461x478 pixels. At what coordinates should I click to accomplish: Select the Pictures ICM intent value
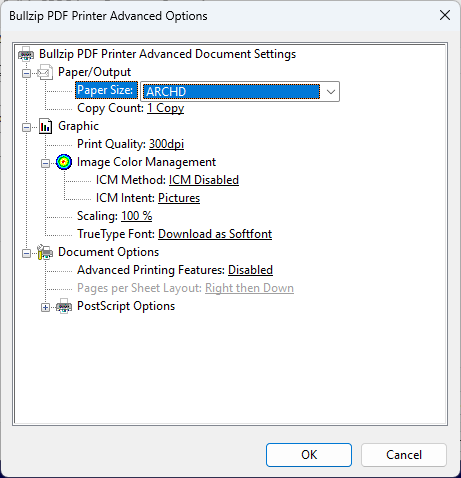point(179,198)
